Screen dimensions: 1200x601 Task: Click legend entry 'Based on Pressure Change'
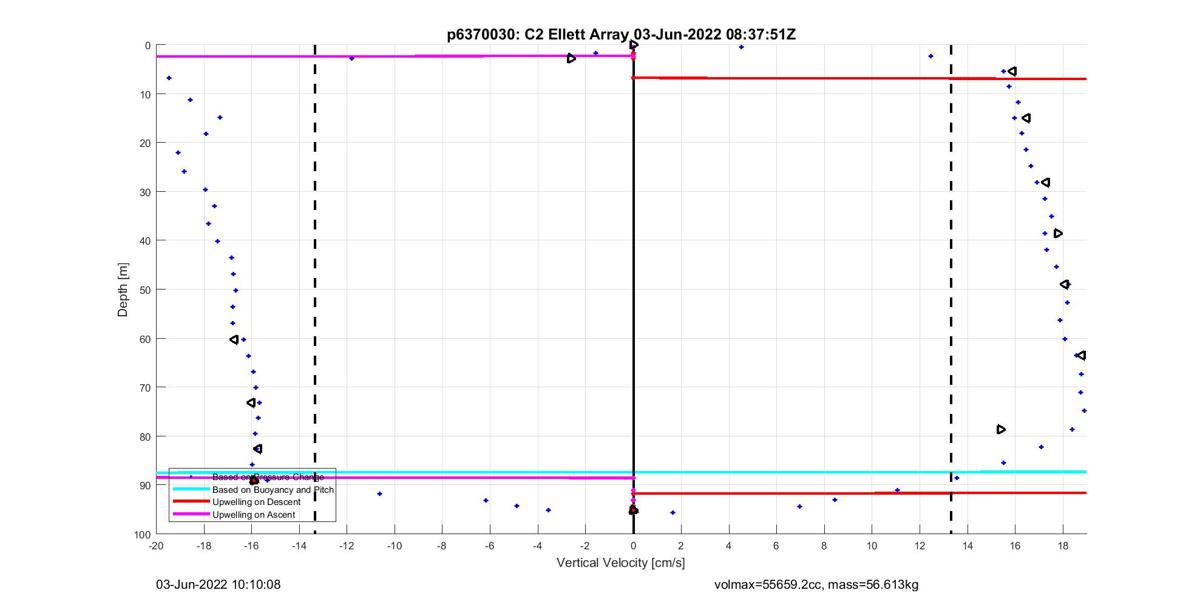coord(268,477)
